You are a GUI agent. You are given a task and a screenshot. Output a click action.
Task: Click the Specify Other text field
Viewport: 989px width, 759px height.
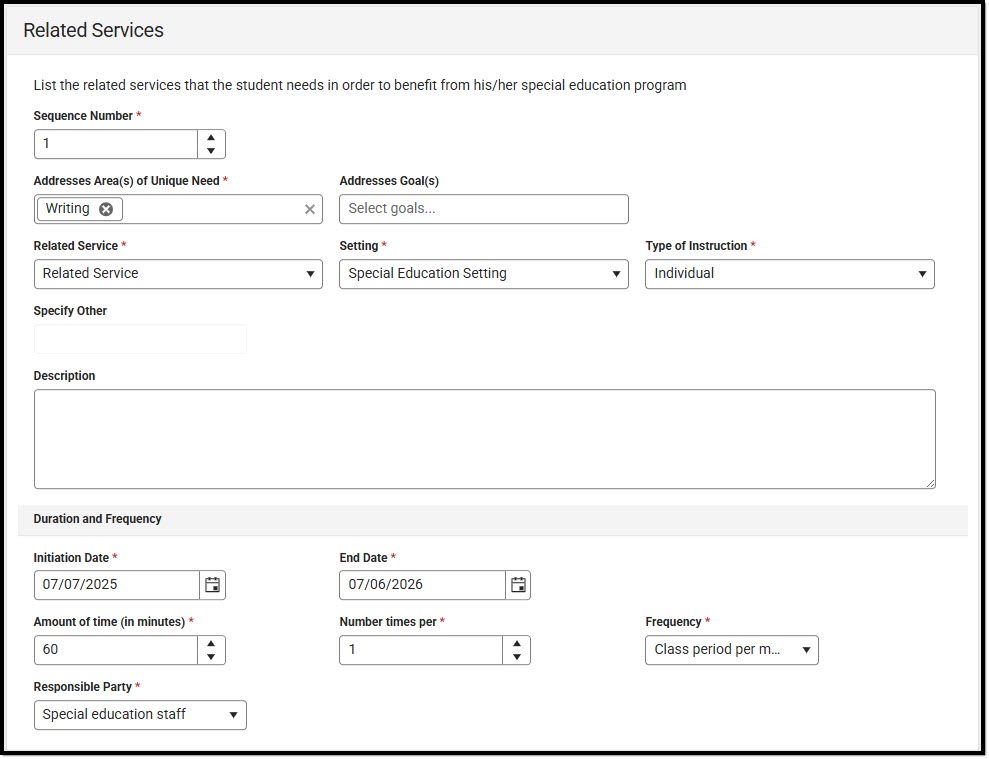[x=140, y=339]
